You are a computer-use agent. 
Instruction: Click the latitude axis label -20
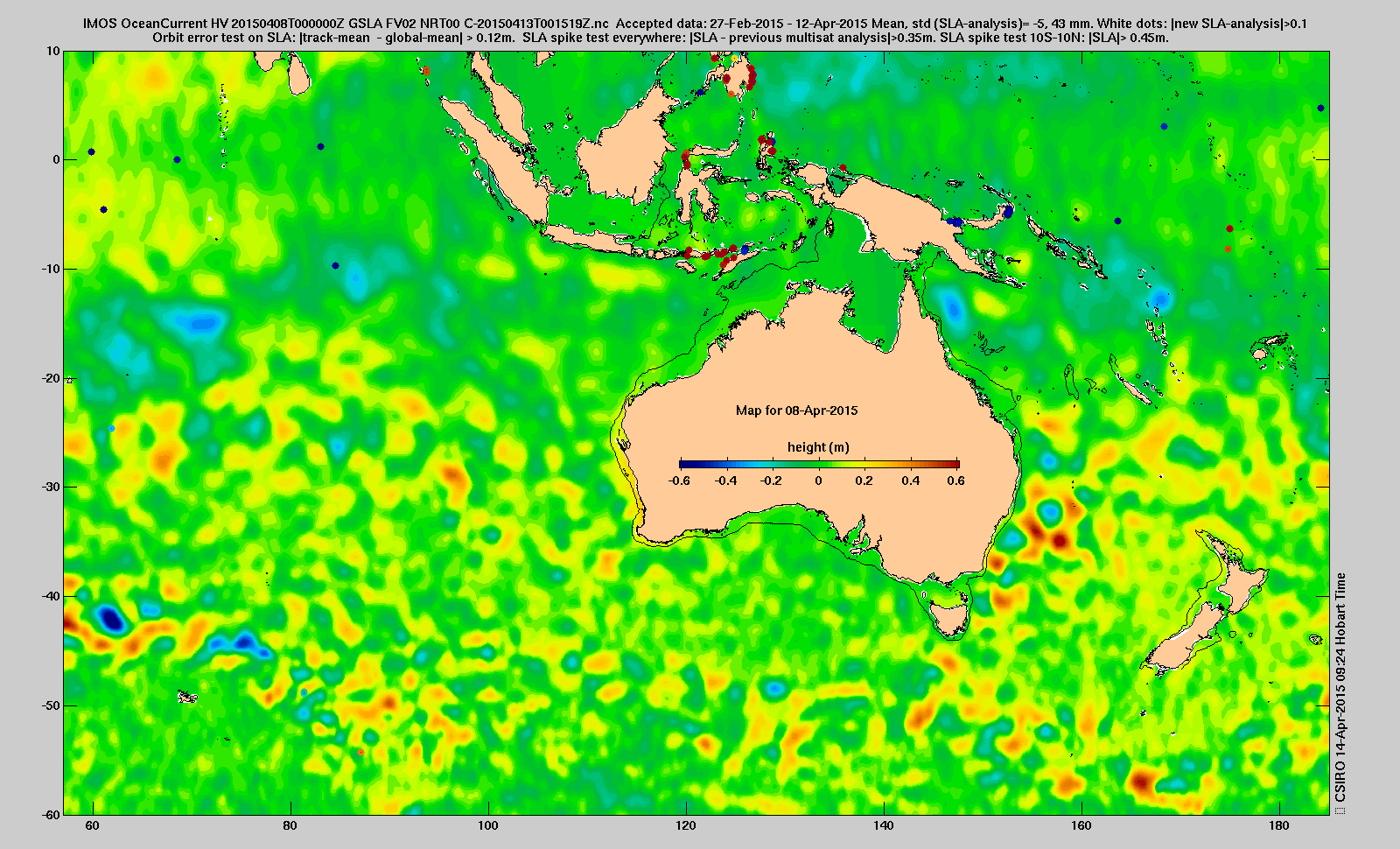[51, 378]
